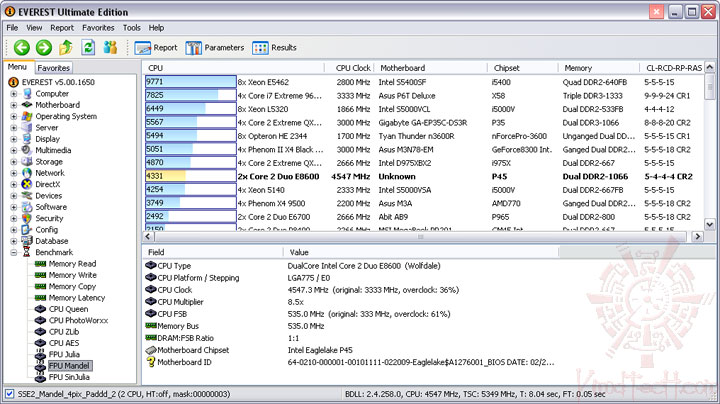Select the Computer tree icon
720x404 pixels.
point(27,94)
